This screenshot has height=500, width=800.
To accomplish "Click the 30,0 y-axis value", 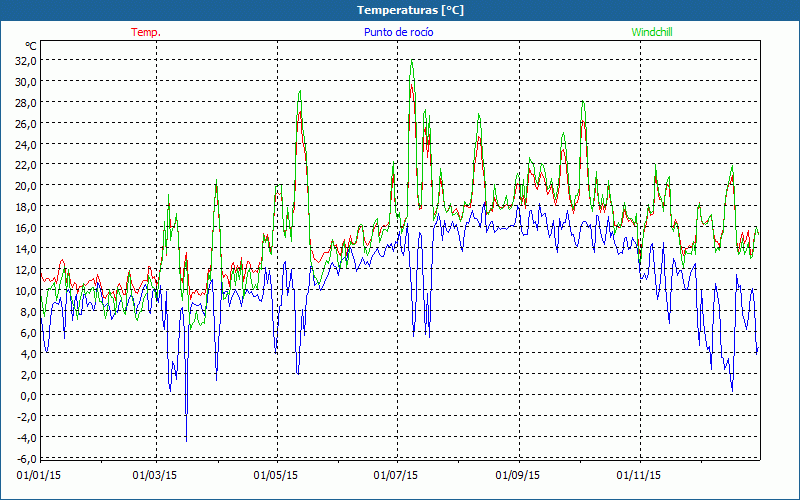I will pyautogui.click(x=26, y=81).
